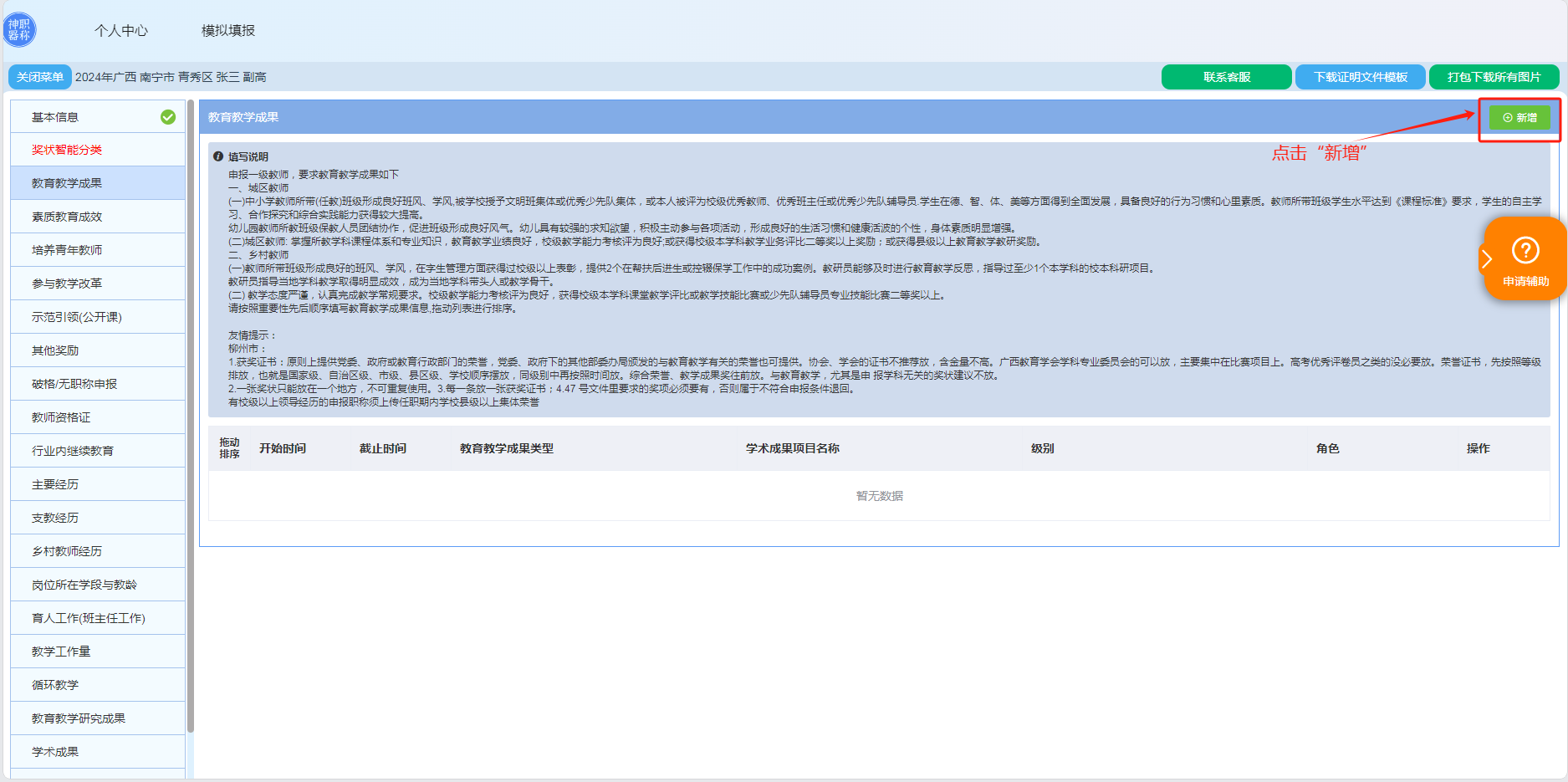
Task: Click 打包下载所有图片 button
Action: coord(1494,77)
